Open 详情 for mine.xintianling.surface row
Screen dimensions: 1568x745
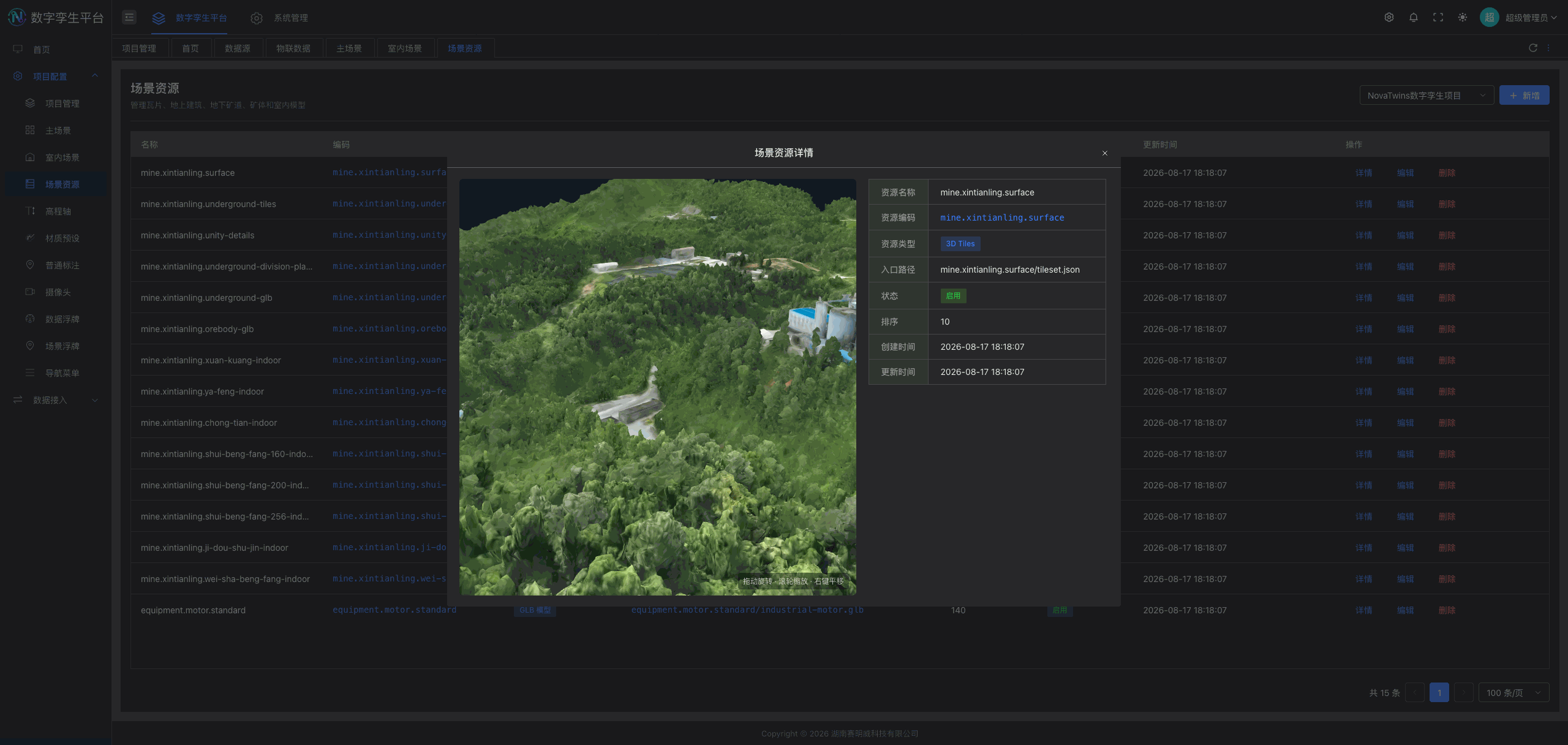[1363, 173]
